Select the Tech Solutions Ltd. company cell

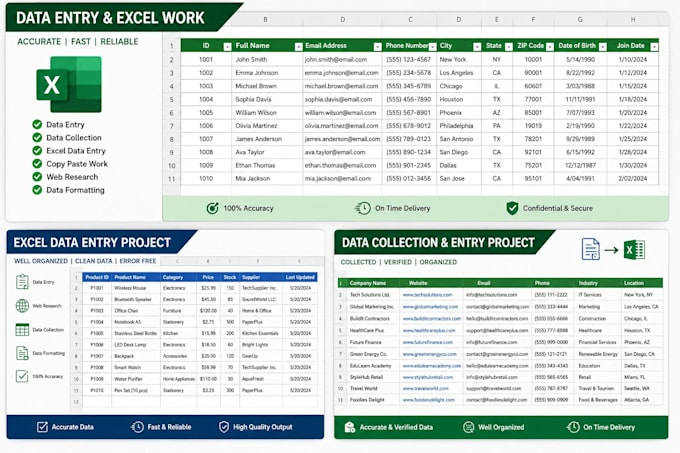coord(373,295)
